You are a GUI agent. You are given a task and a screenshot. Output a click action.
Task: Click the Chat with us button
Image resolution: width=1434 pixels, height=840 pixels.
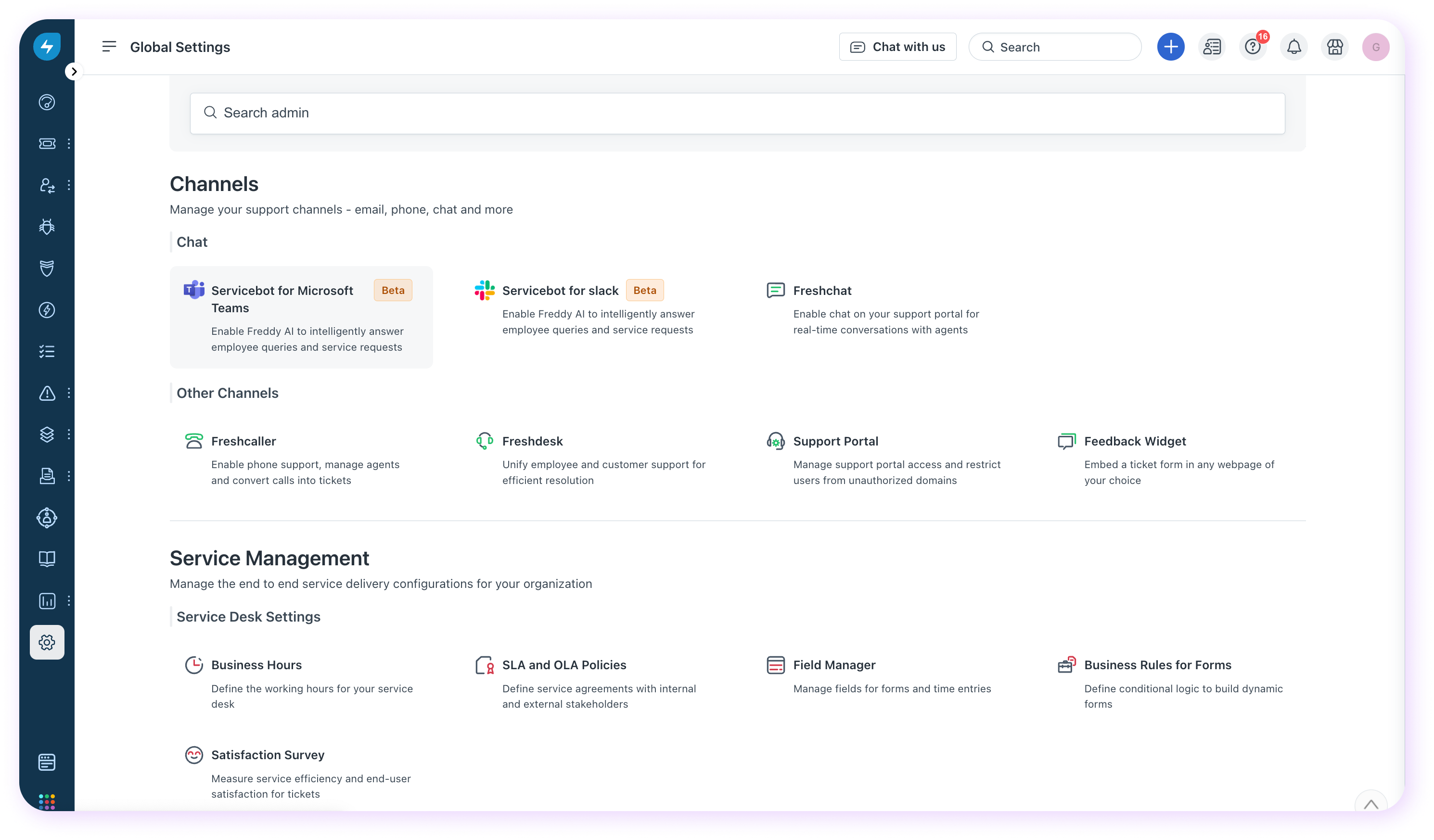click(x=897, y=47)
